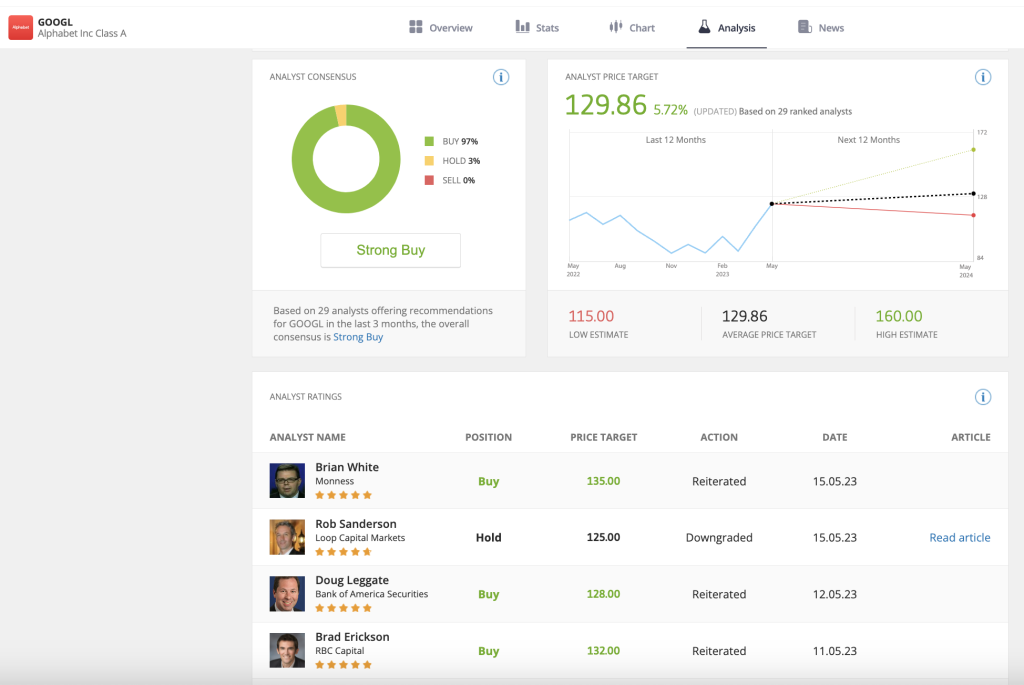
Task: Click the PRICE TARGET column header
Action: coord(603,437)
